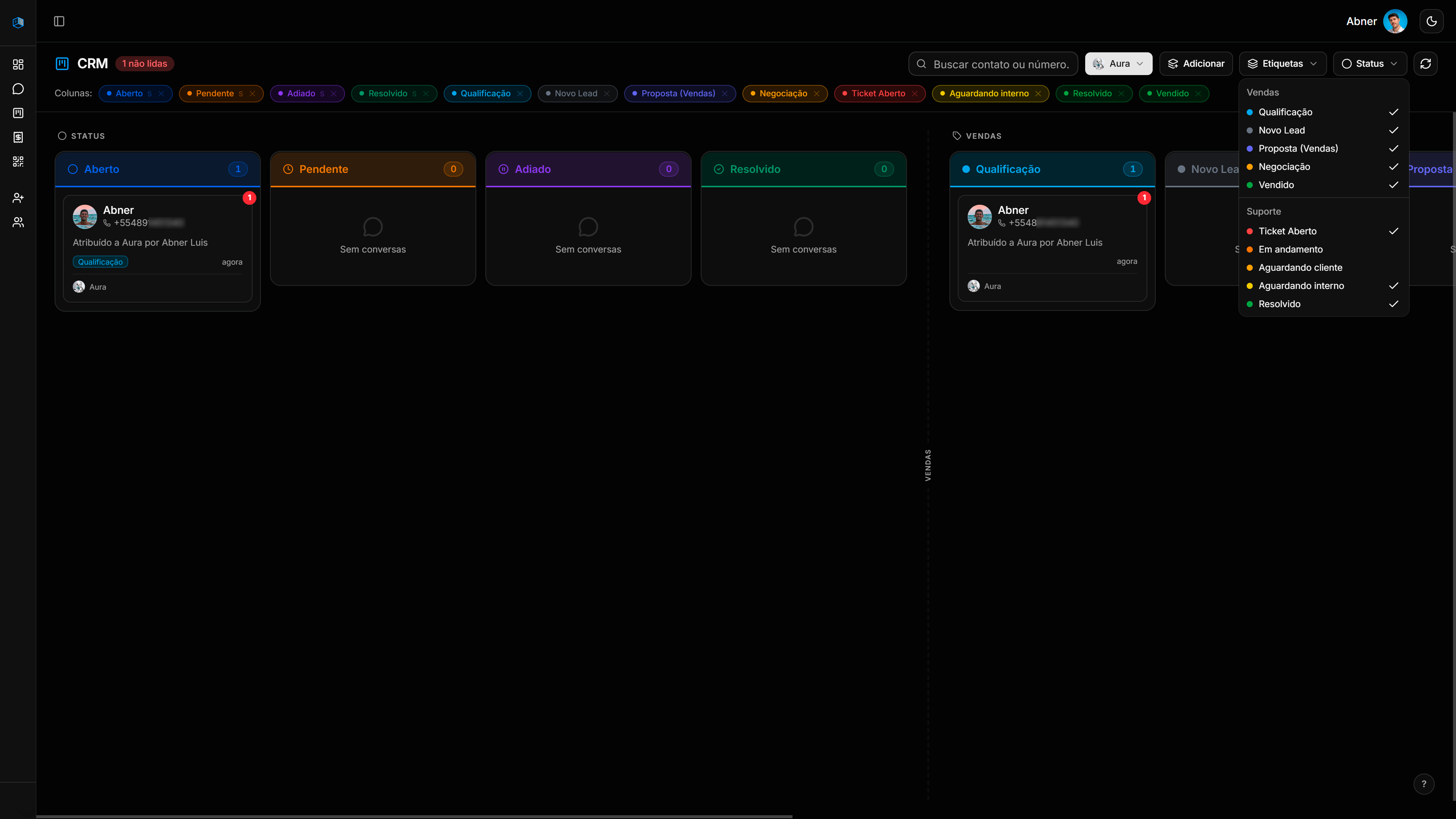This screenshot has width=1456, height=819.
Task: Open the dashboard grid icon in sidebar
Action: 18,64
